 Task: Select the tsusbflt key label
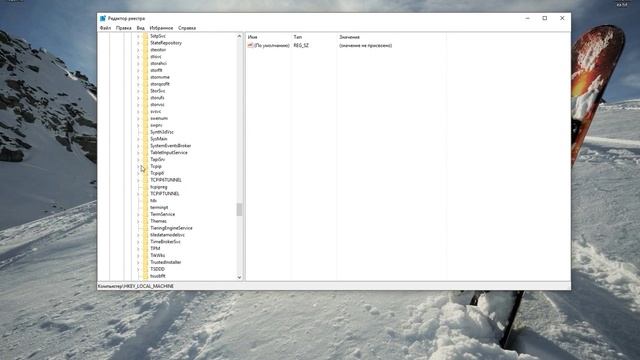(158, 276)
